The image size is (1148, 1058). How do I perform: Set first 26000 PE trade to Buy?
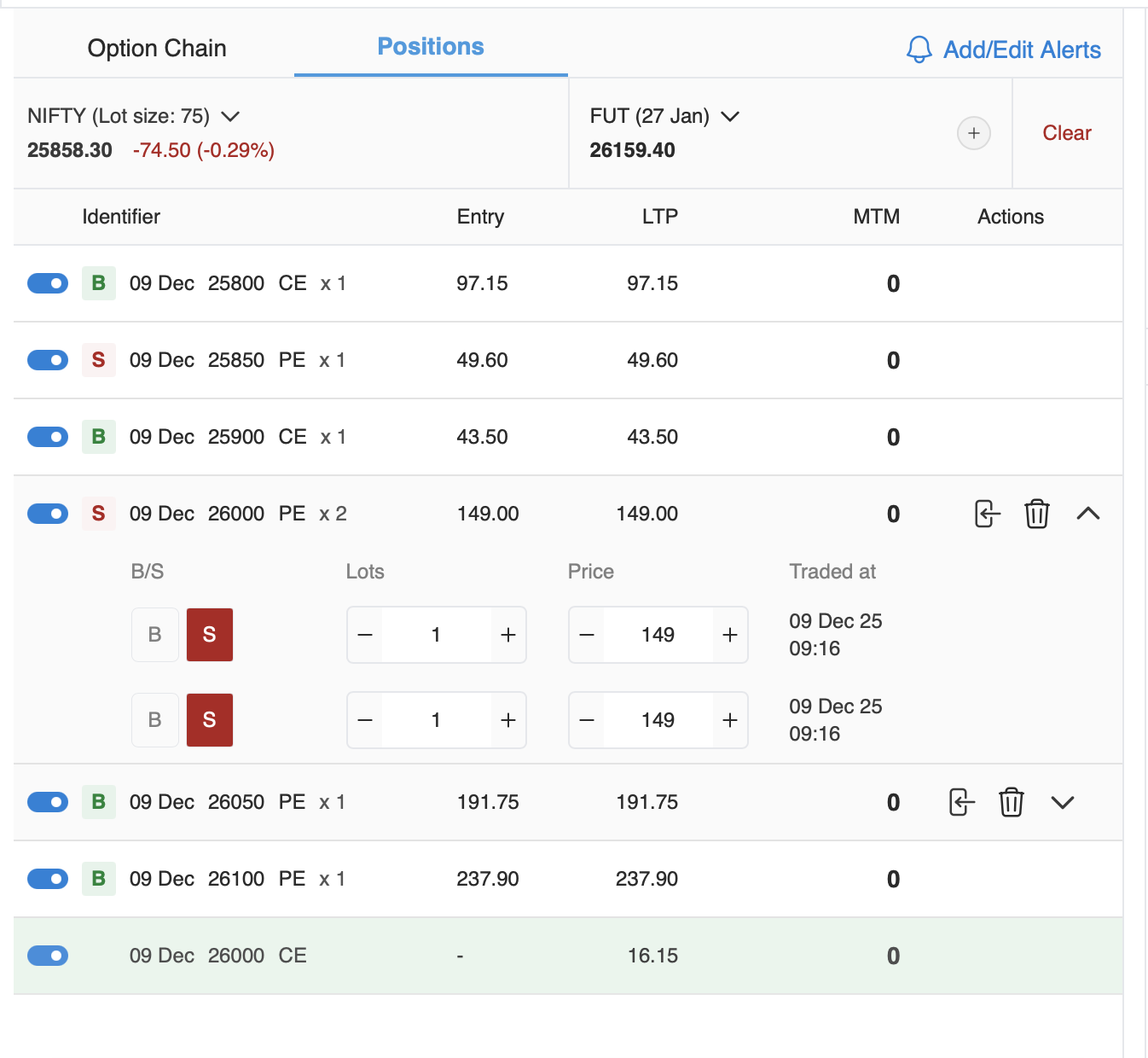155,635
